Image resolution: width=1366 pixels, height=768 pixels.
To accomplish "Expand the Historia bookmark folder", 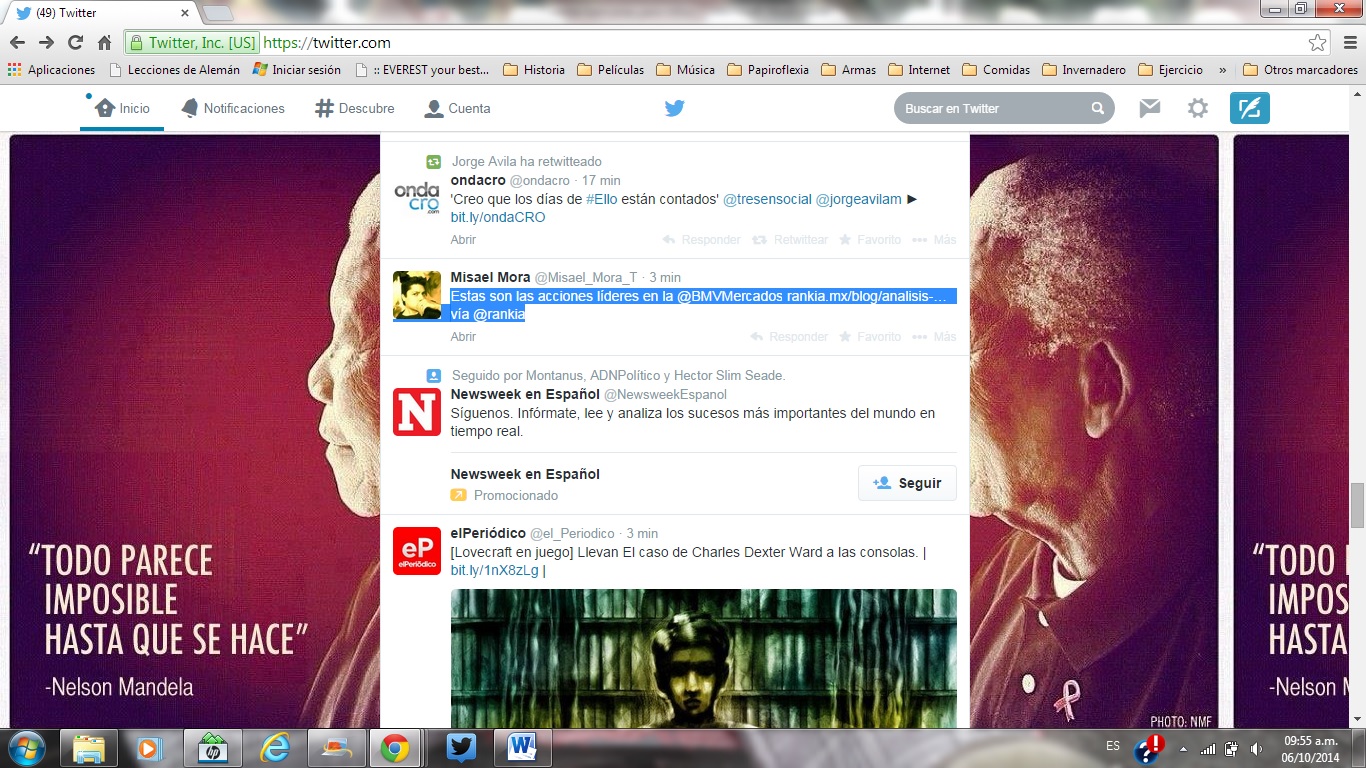I will (534, 70).
